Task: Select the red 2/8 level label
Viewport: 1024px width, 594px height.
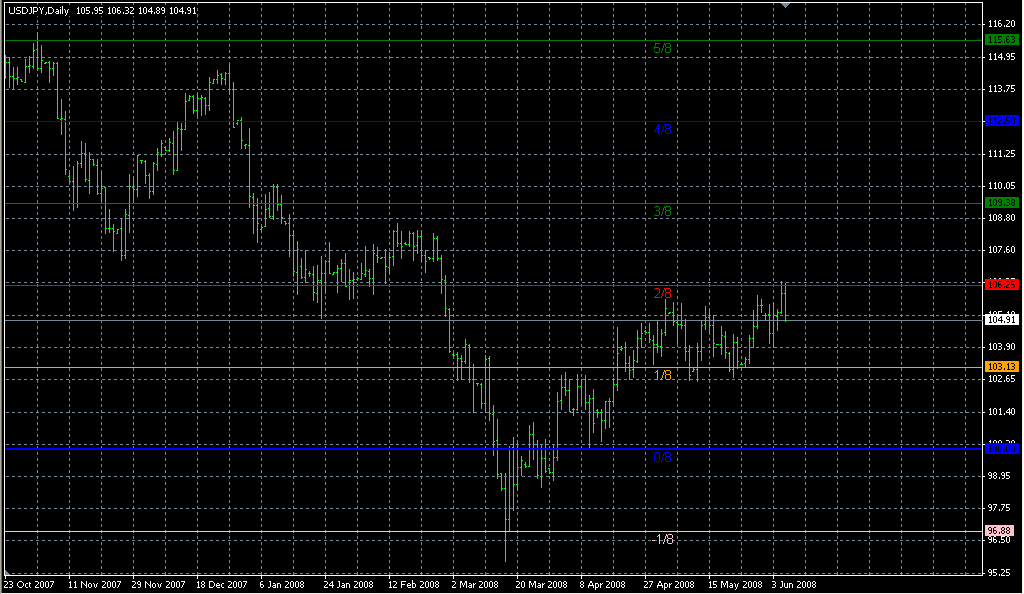Action: coord(663,293)
